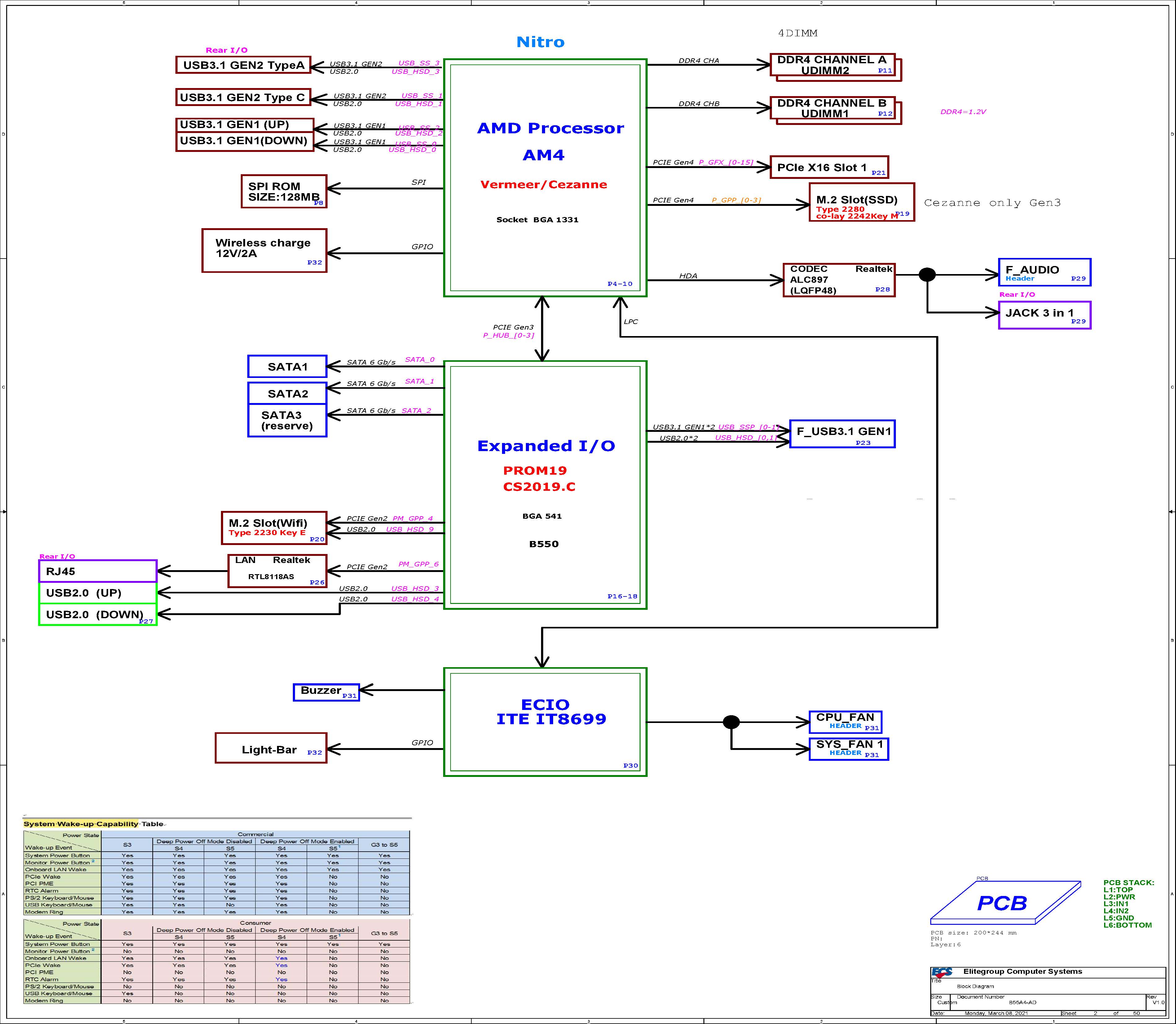Click the RJ45 box
Screen dimensions: 1176x1024
pyautogui.click(x=98, y=571)
